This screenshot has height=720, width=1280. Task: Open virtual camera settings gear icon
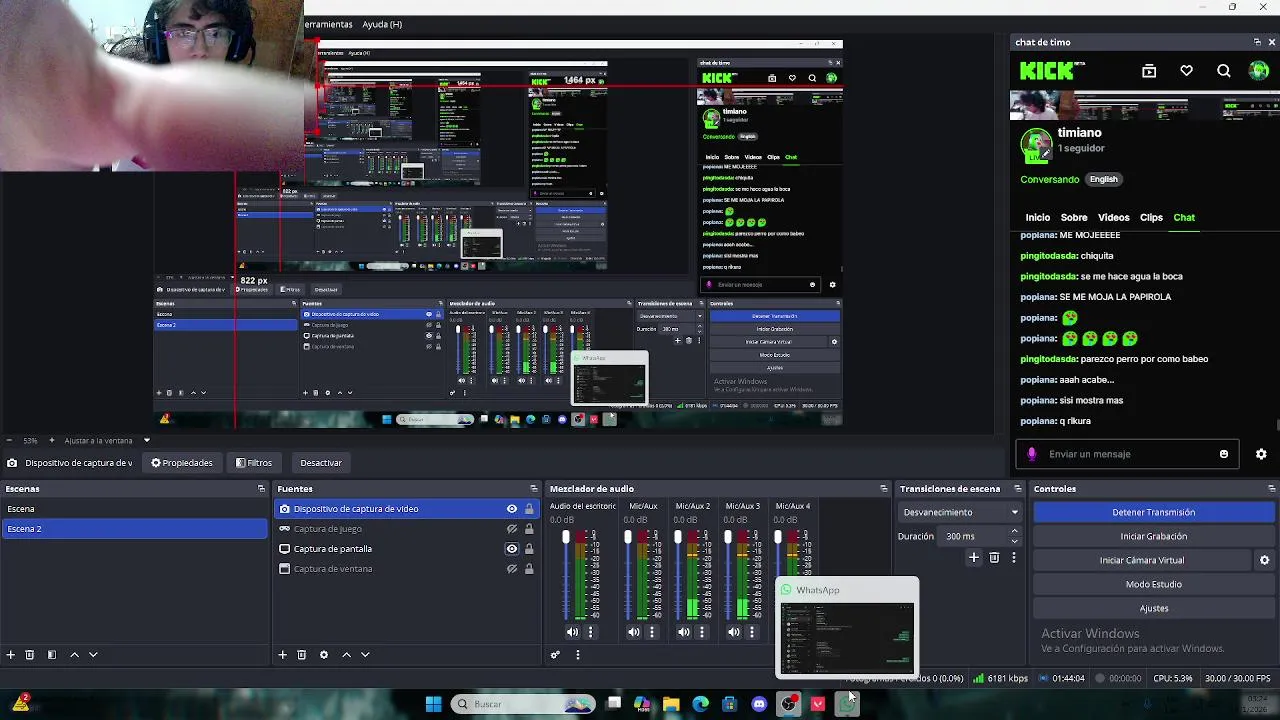[x=1264, y=560]
